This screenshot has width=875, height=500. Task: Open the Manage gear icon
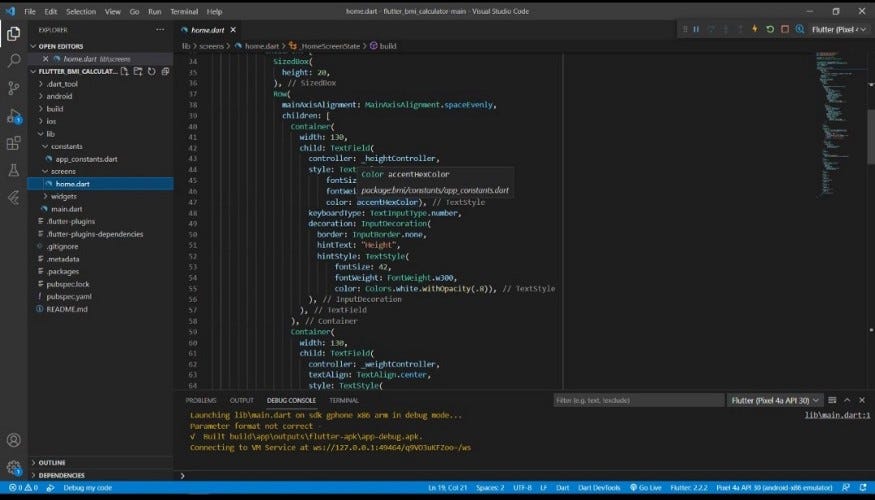(13, 468)
